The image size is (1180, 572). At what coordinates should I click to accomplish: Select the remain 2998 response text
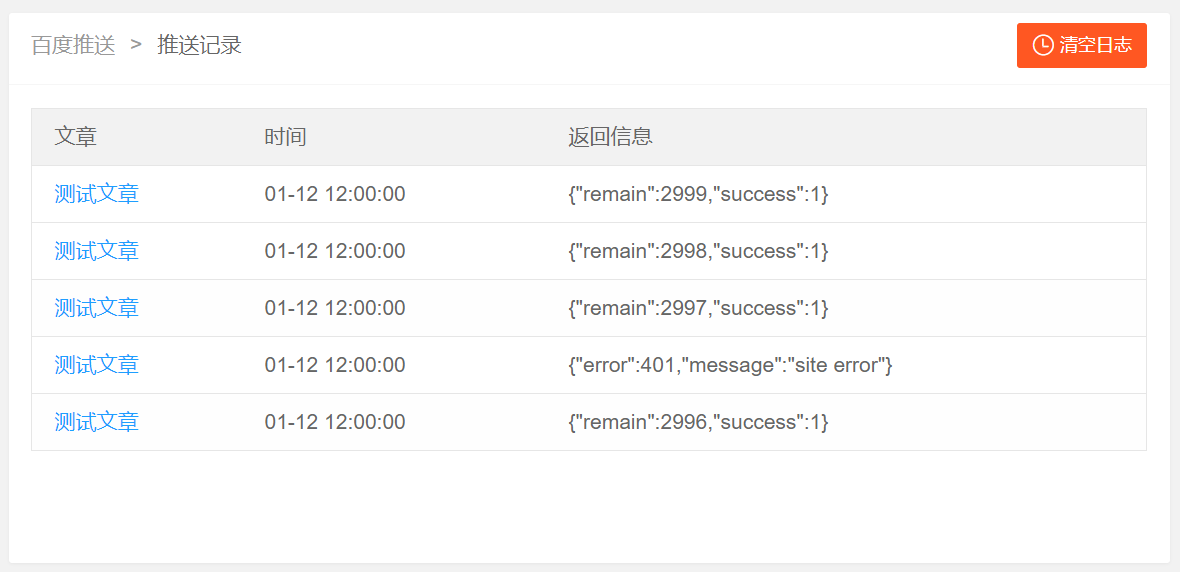pyautogui.click(x=698, y=251)
